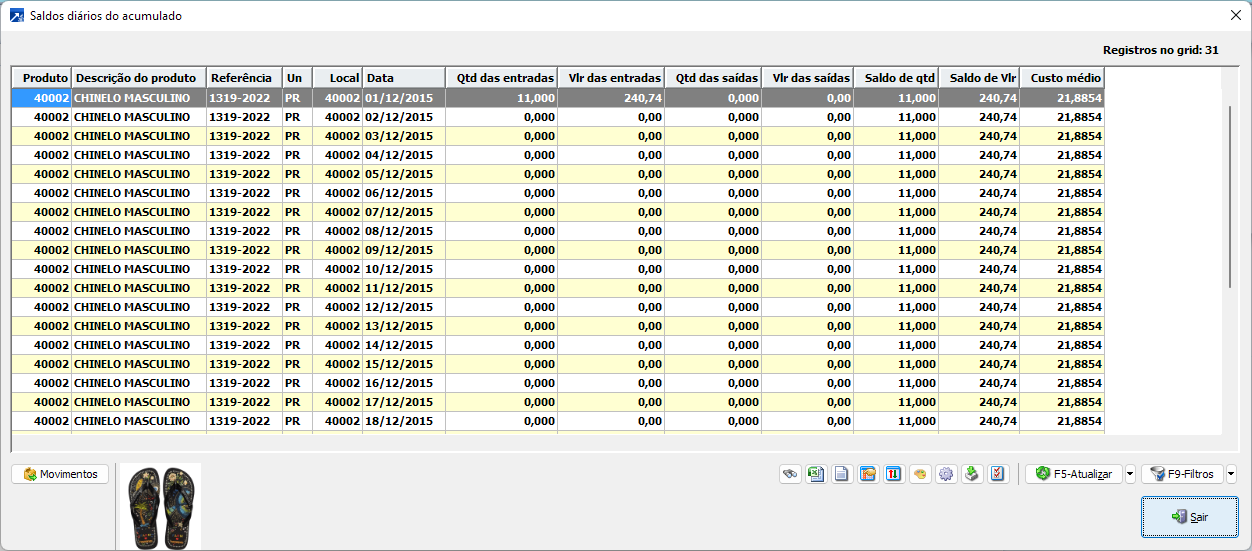Expand the dropdown arrow beside F5-Atualizar
The width and height of the screenshot is (1252, 551).
coord(1130,474)
